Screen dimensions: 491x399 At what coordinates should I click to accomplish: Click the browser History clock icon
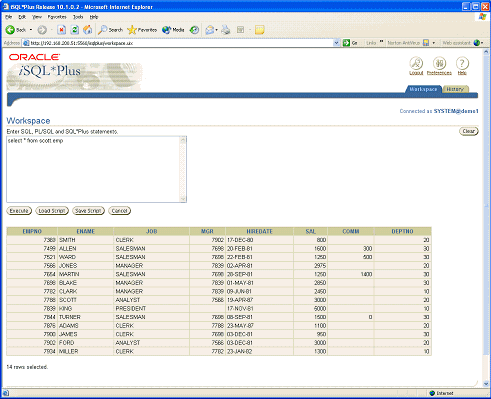(x=194, y=30)
